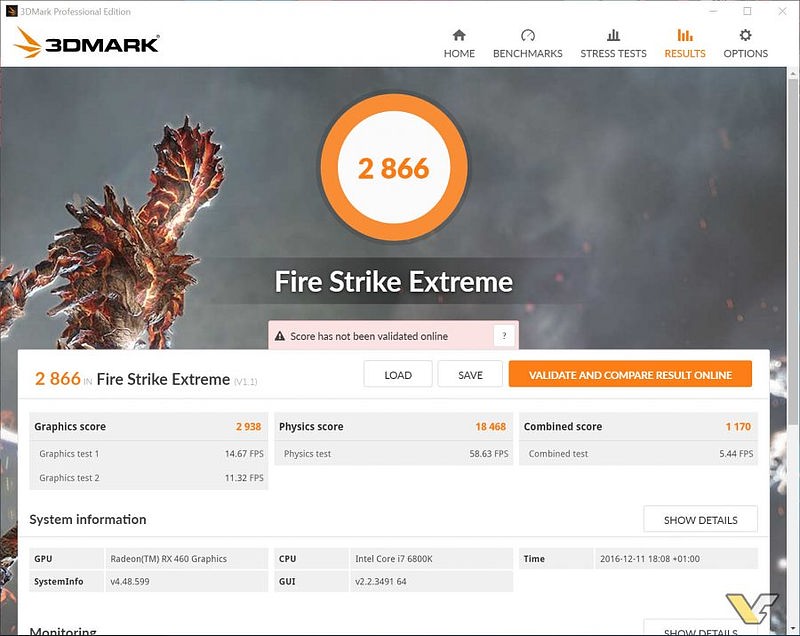Click the Graphics score label

(x=70, y=426)
